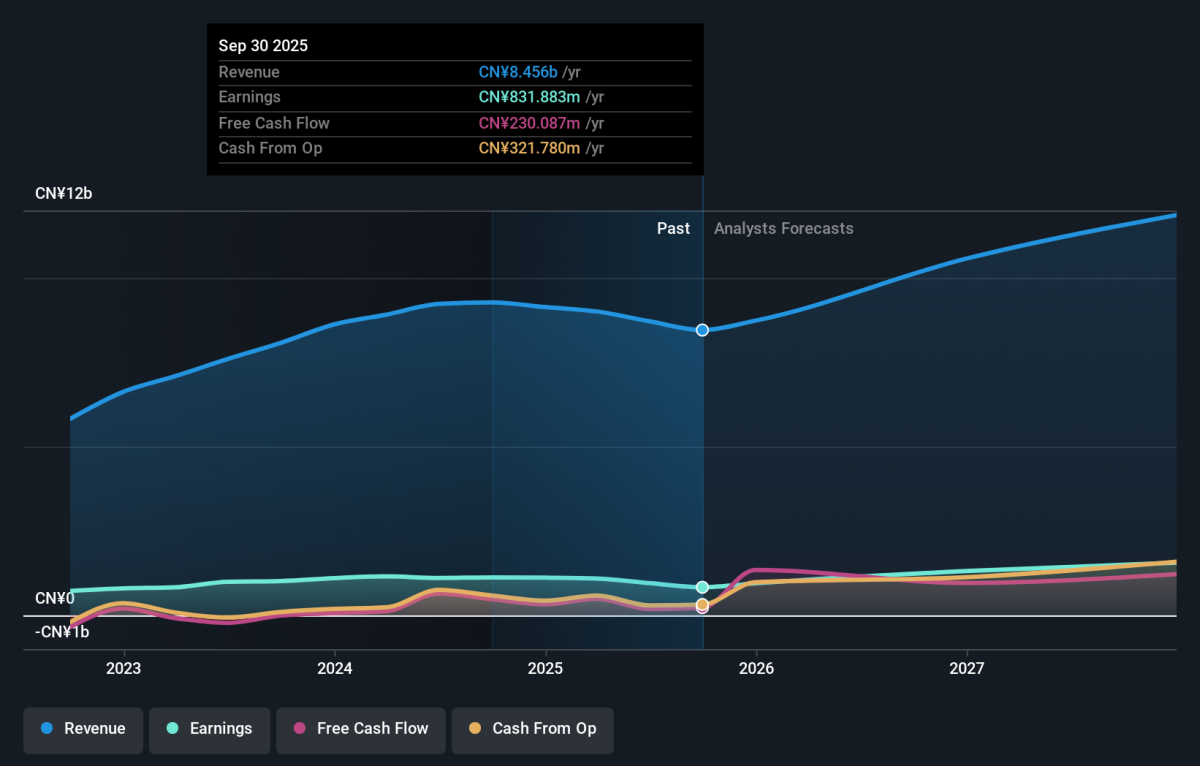
Task: Select the Earnings data point marker
Action: (x=702, y=587)
